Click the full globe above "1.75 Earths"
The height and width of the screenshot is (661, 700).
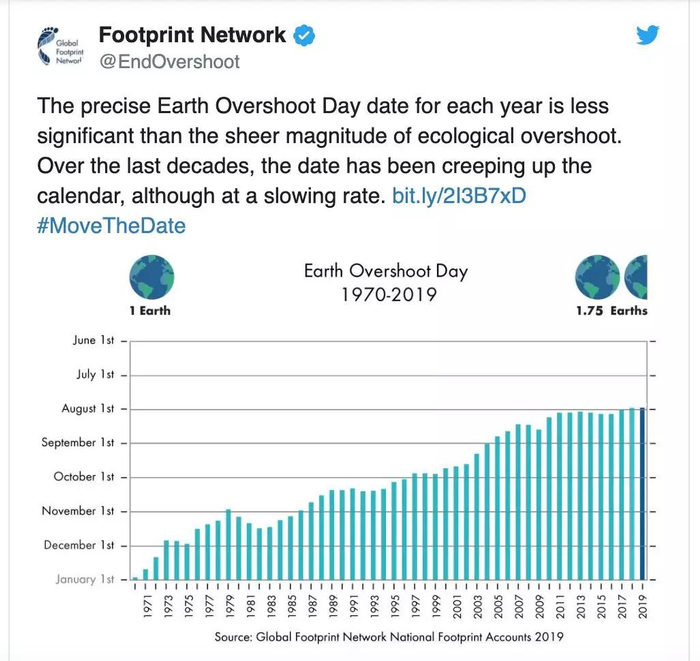tap(596, 276)
